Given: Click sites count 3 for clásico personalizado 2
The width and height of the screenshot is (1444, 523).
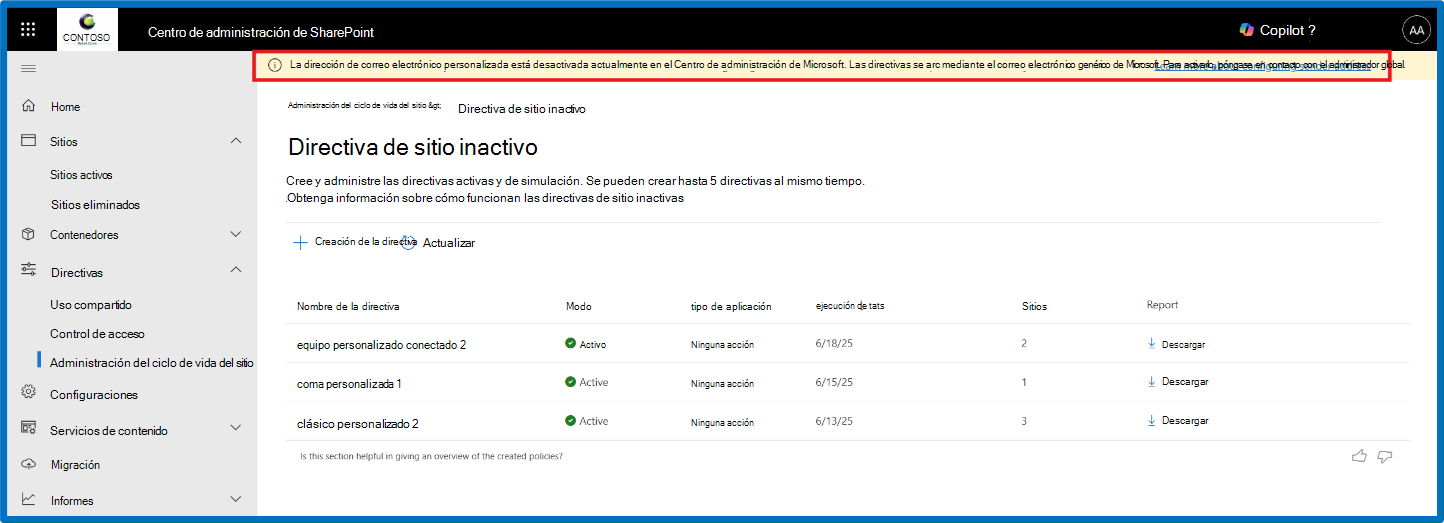Looking at the screenshot, I should pos(1024,421).
